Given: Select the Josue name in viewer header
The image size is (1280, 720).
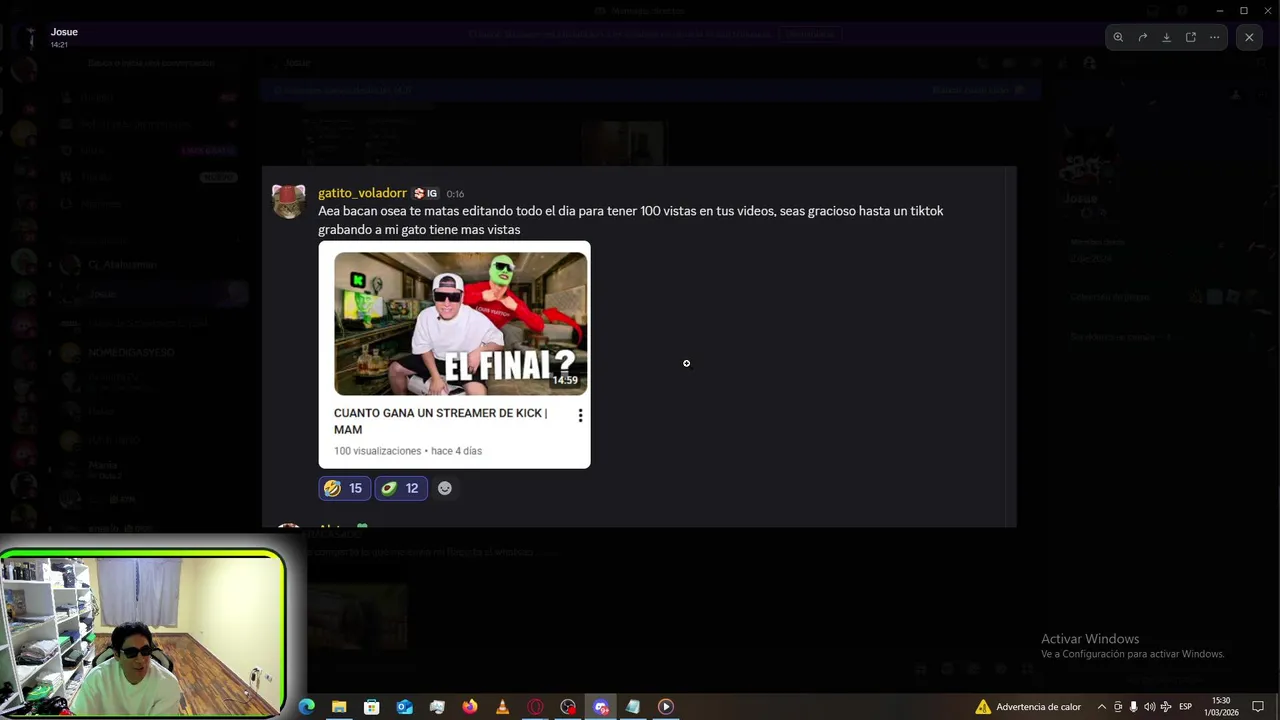Looking at the screenshot, I should (64, 32).
